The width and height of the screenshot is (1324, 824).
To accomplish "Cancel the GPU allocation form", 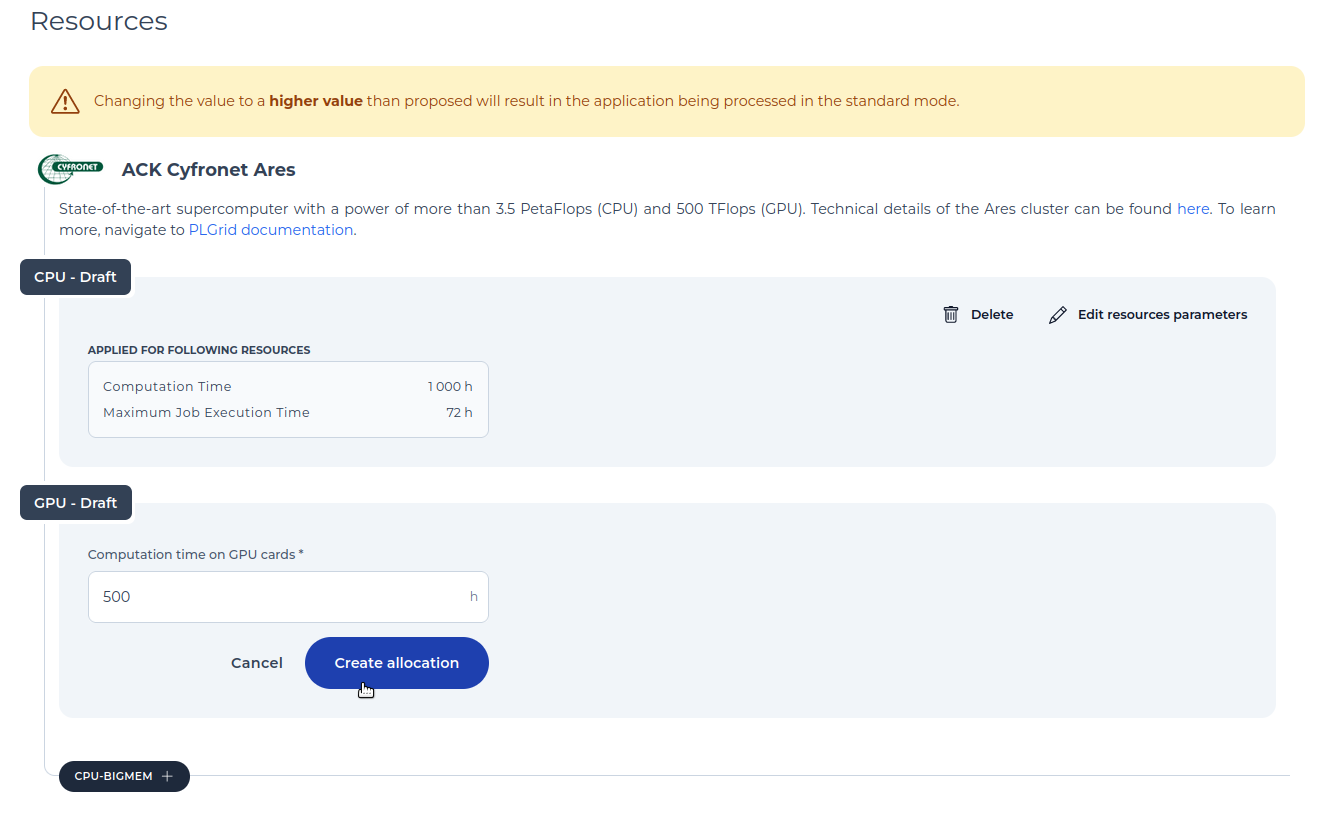I will point(257,663).
